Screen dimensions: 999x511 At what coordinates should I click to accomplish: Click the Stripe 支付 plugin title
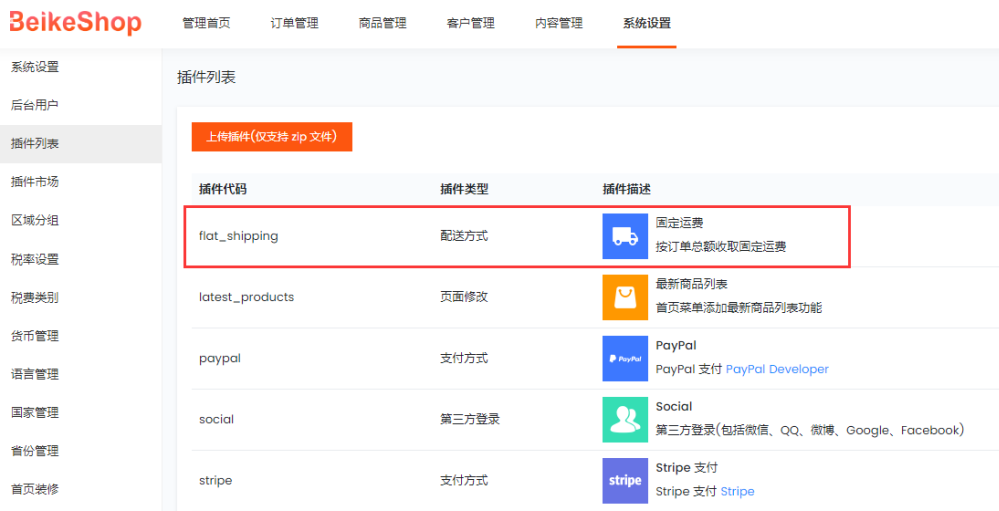point(687,468)
